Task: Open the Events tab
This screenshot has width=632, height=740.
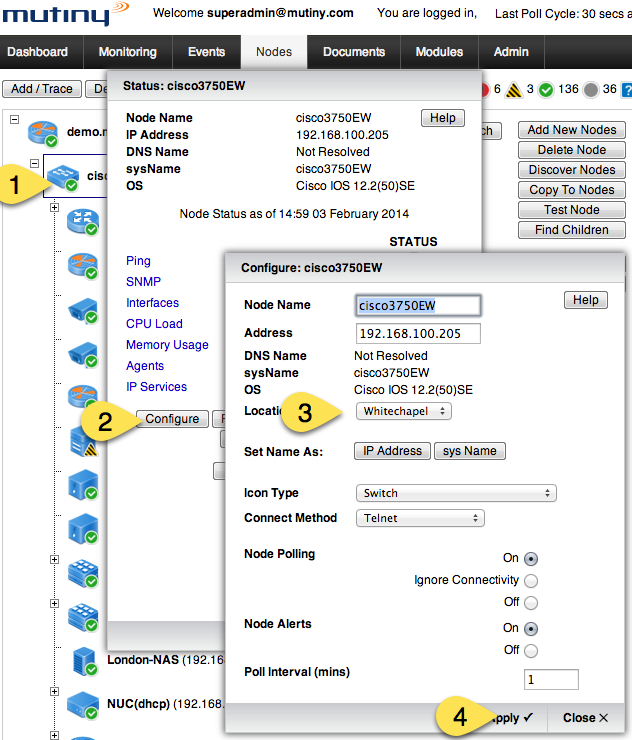Action: 206,52
